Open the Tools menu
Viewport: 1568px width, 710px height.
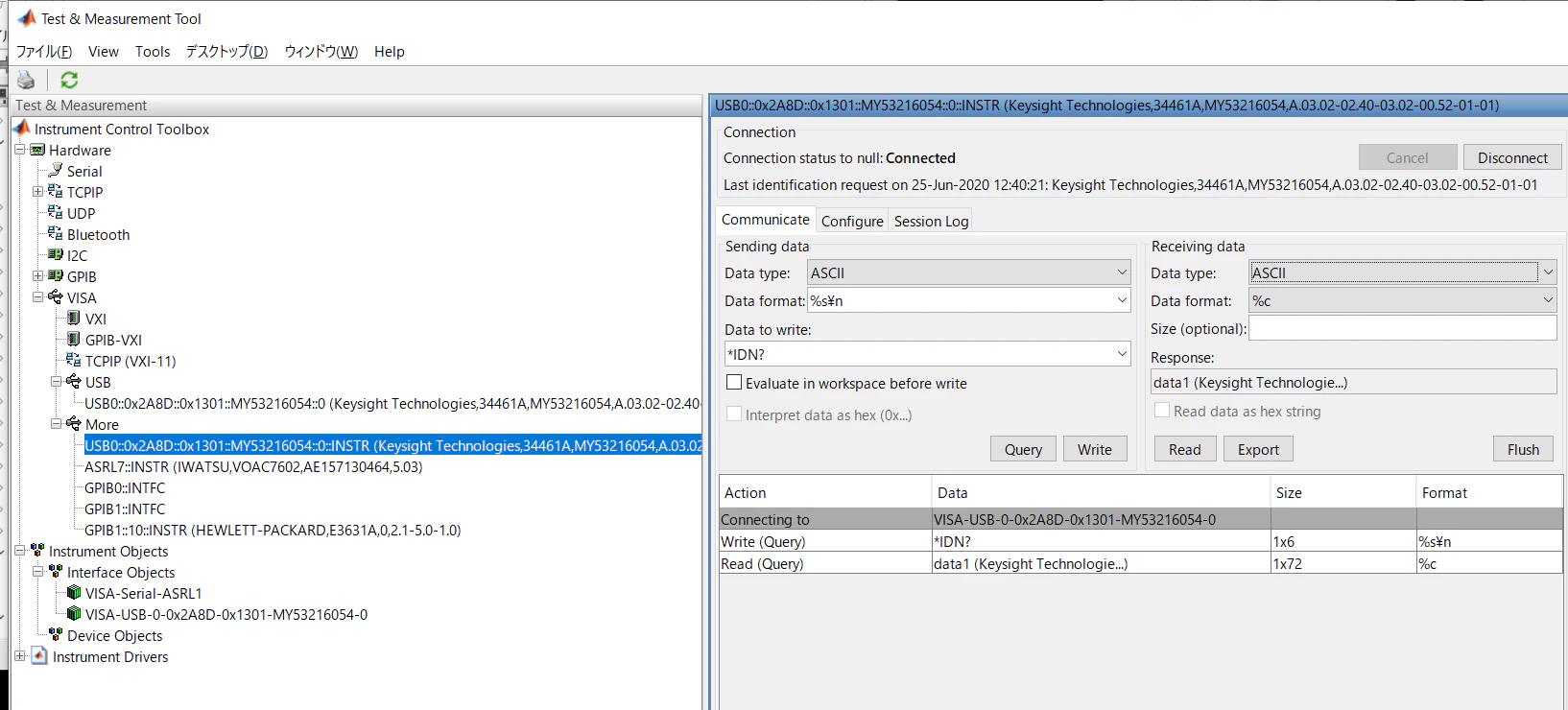tap(153, 52)
